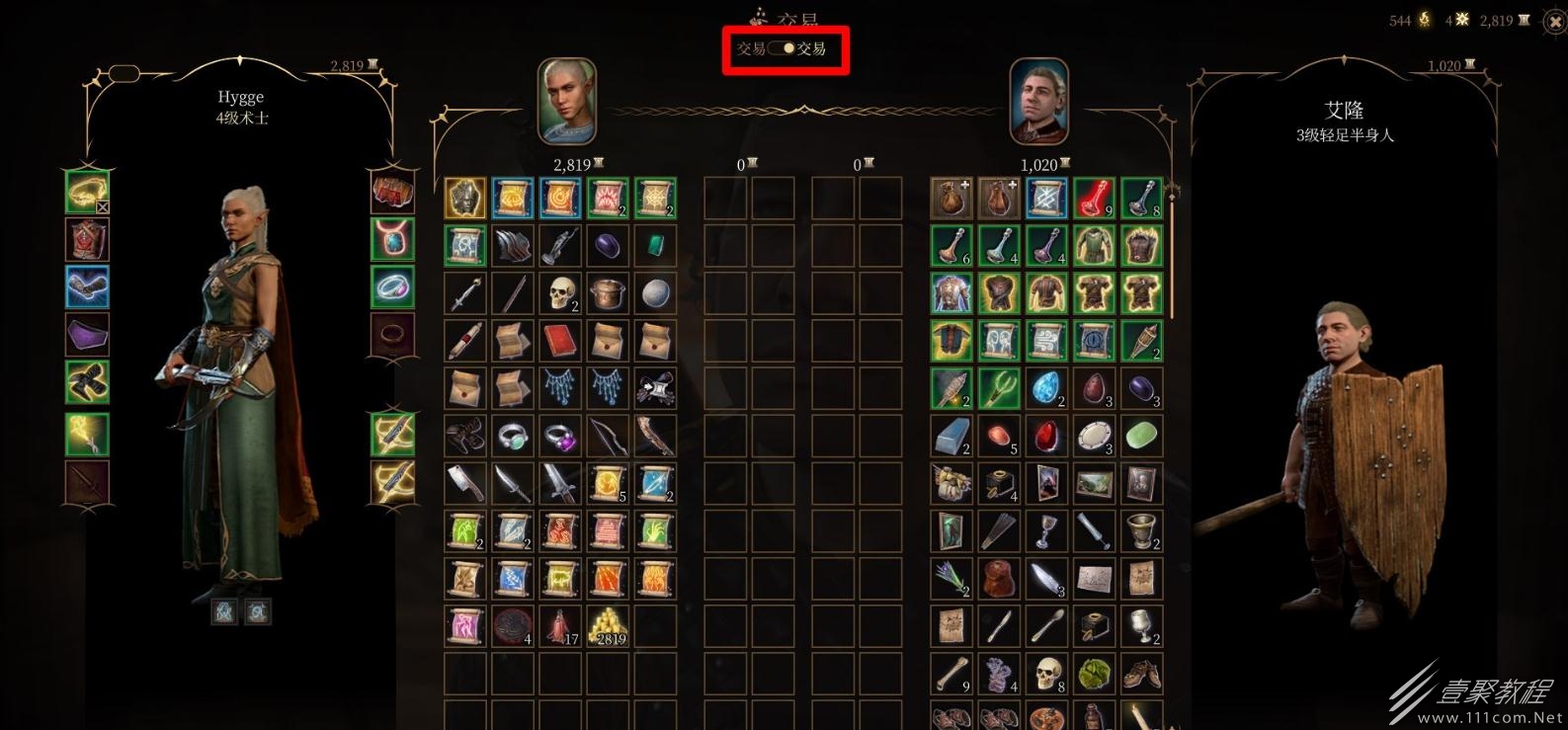
Task: Pick the red book in Hygge's inventory
Action: coord(560,341)
